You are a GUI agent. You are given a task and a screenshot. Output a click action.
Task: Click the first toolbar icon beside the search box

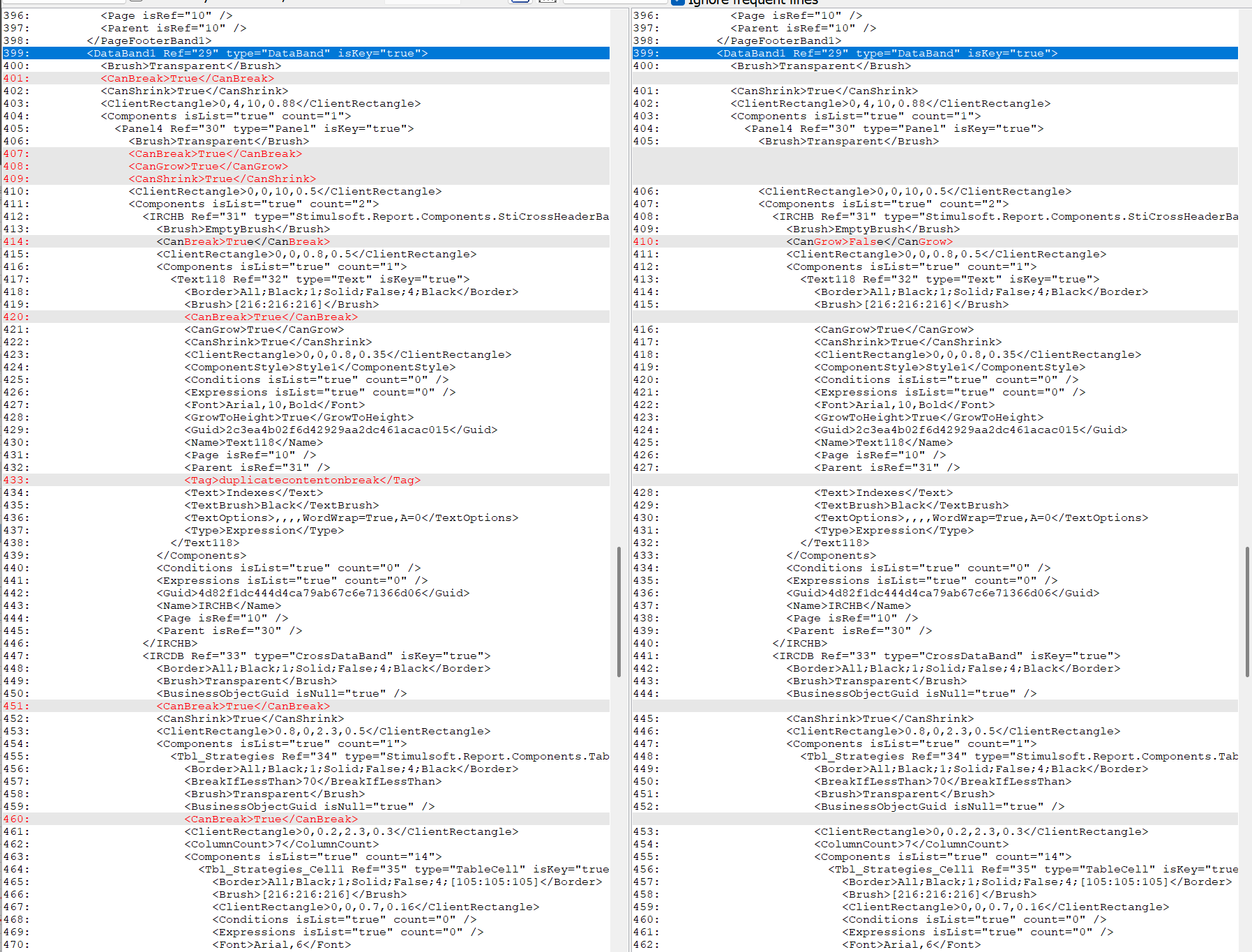point(520,2)
